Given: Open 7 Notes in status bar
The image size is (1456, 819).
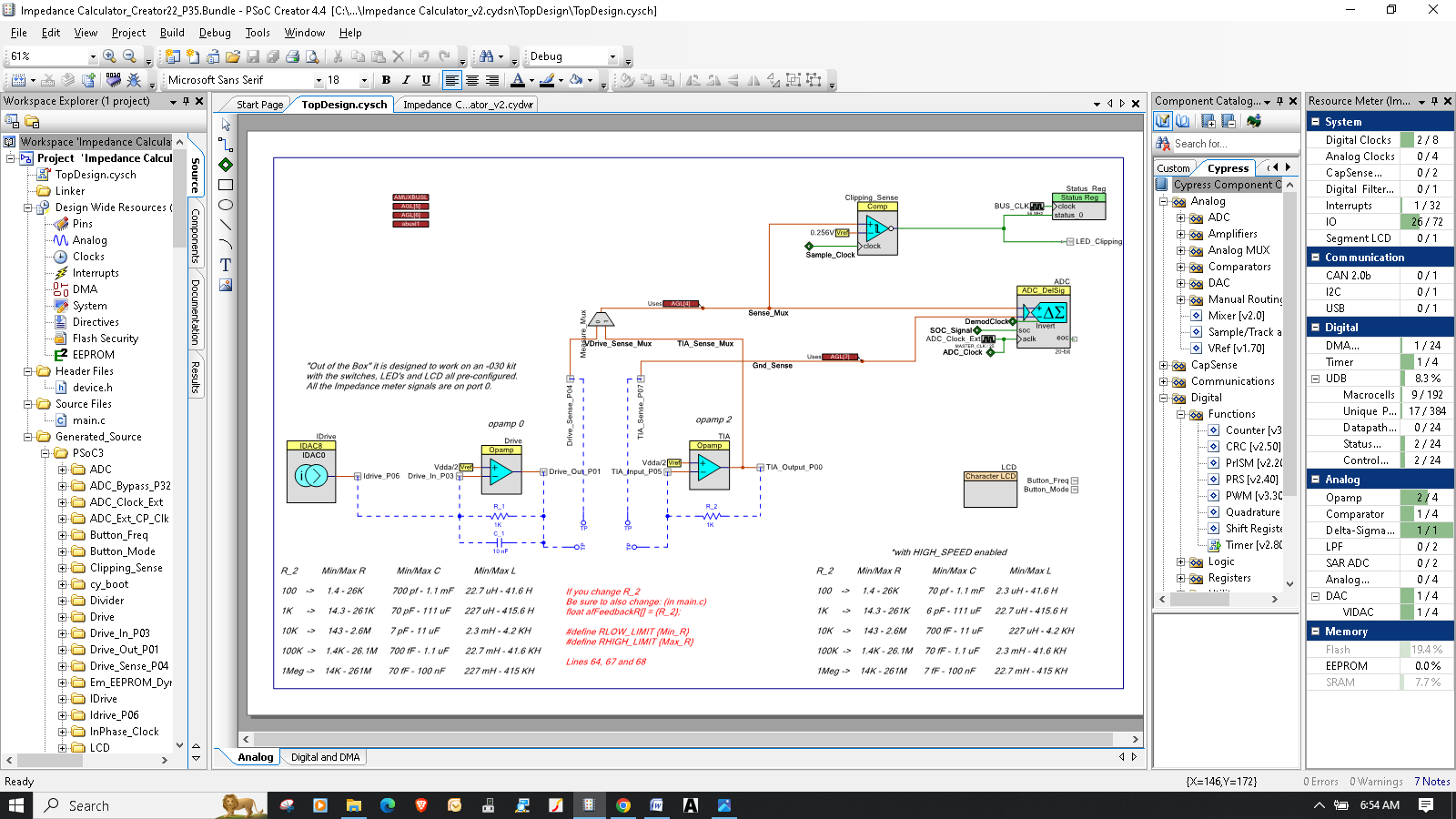Looking at the screenshot, I should (1432, 782).
